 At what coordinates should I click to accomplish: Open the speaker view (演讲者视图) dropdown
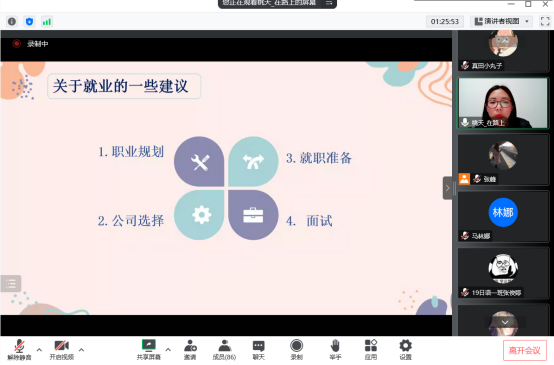tap(501, 22)
